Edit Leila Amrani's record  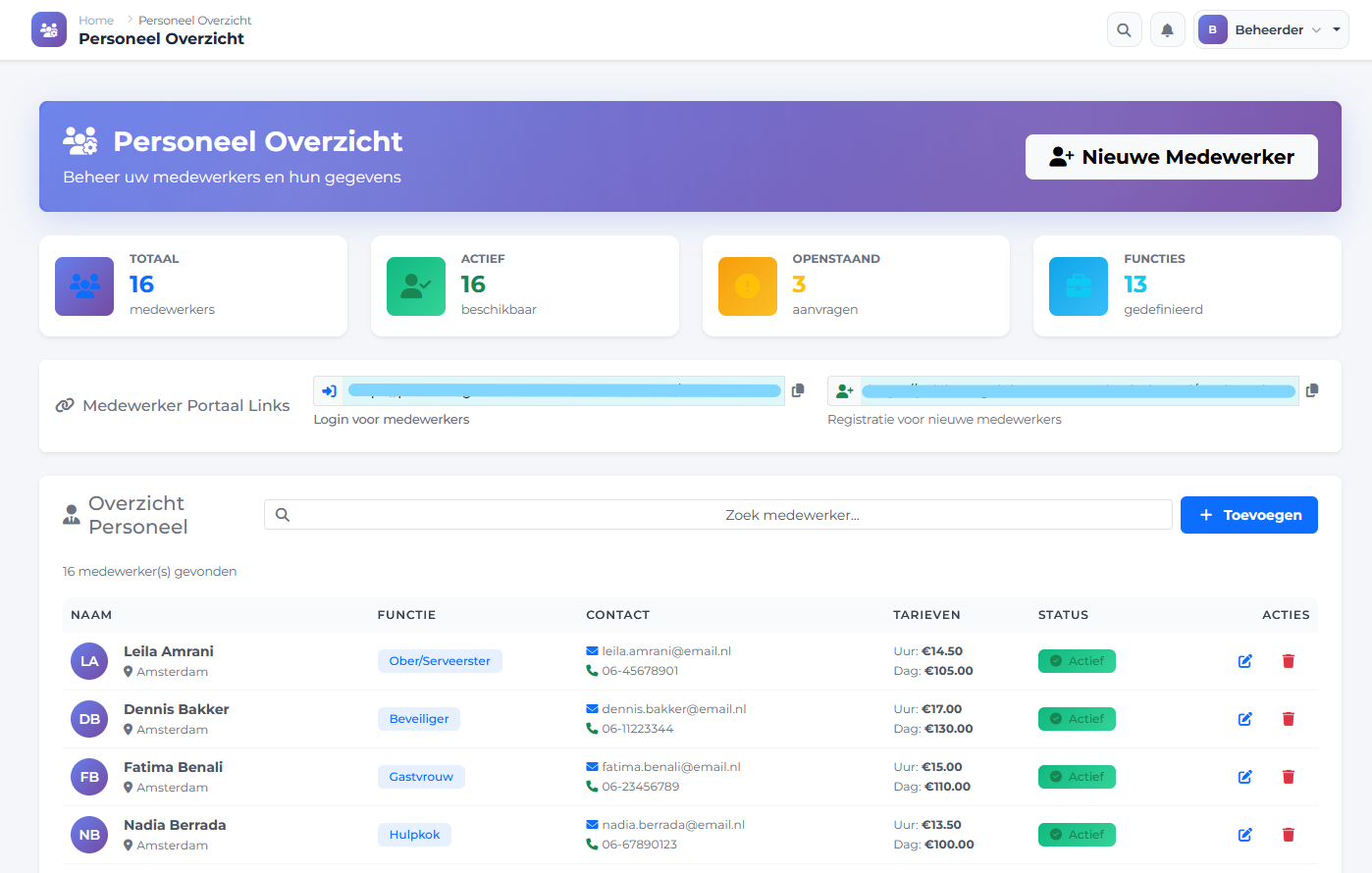click(x=1244, y=661)
